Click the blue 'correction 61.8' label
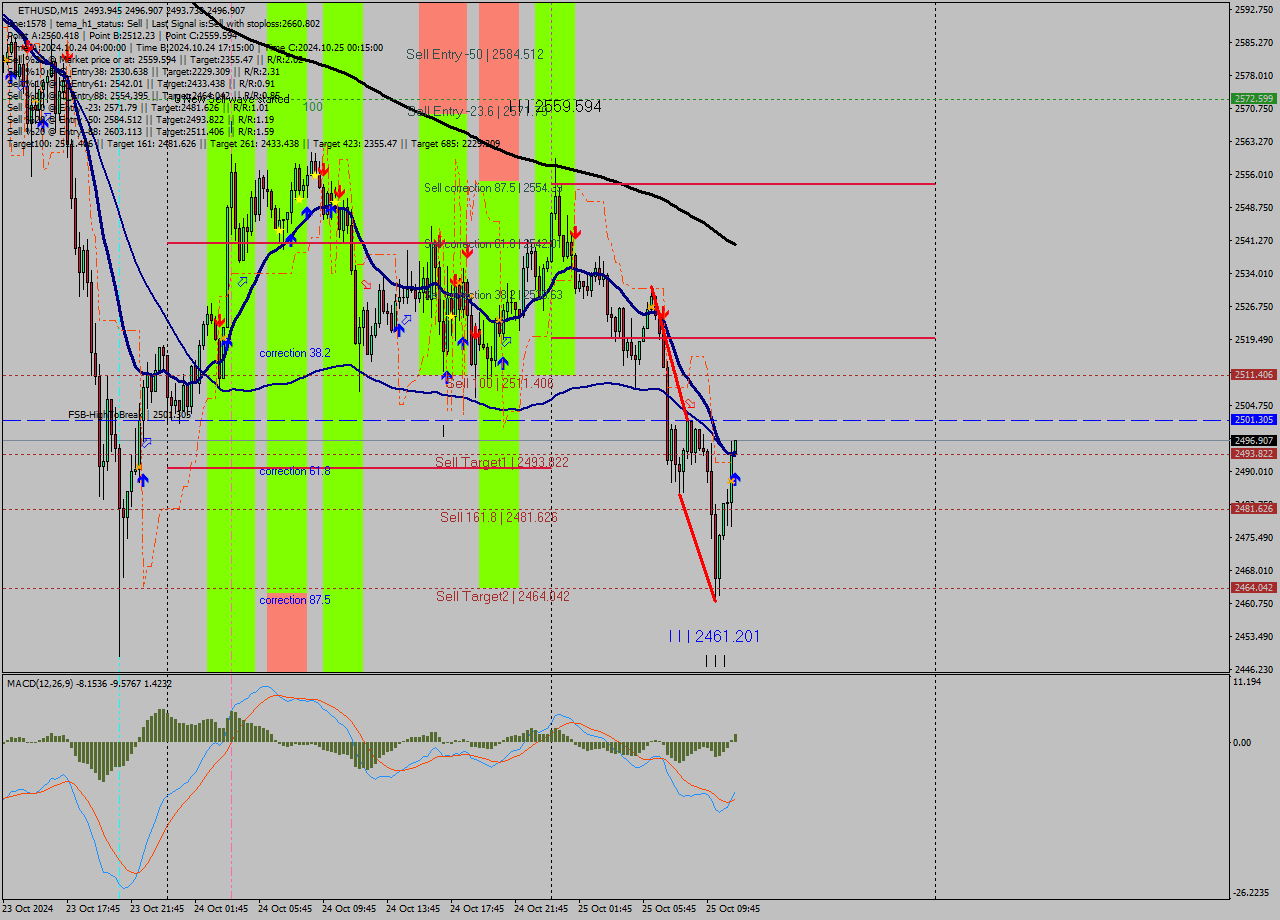This screenshot has width=1280, height=920. tap(295, 471)
